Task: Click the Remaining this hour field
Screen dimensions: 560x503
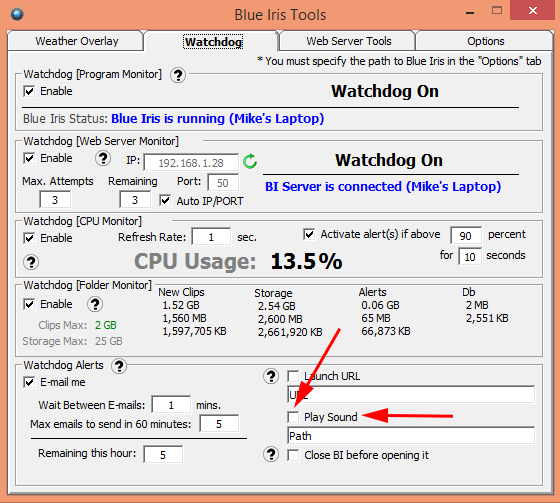Action: point(163,454)
